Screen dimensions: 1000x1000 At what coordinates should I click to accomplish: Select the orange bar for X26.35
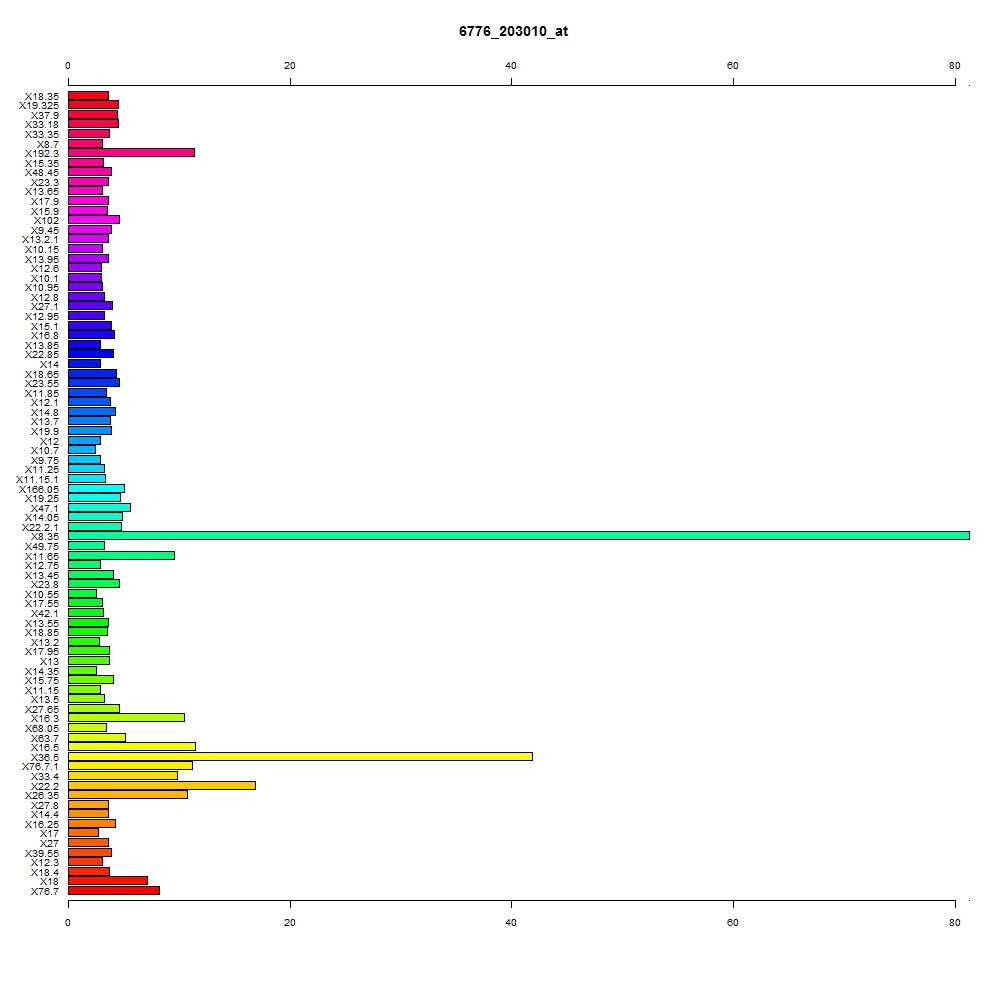click(x=128, y=795)
